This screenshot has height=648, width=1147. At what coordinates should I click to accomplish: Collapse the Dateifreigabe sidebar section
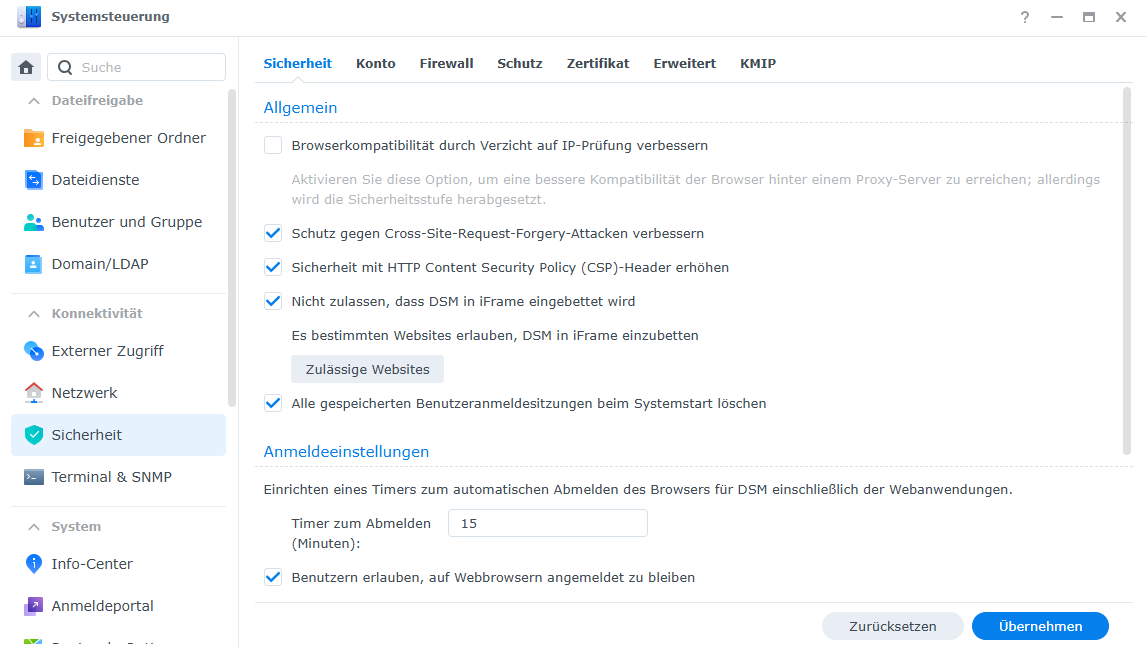coord(34,101)
